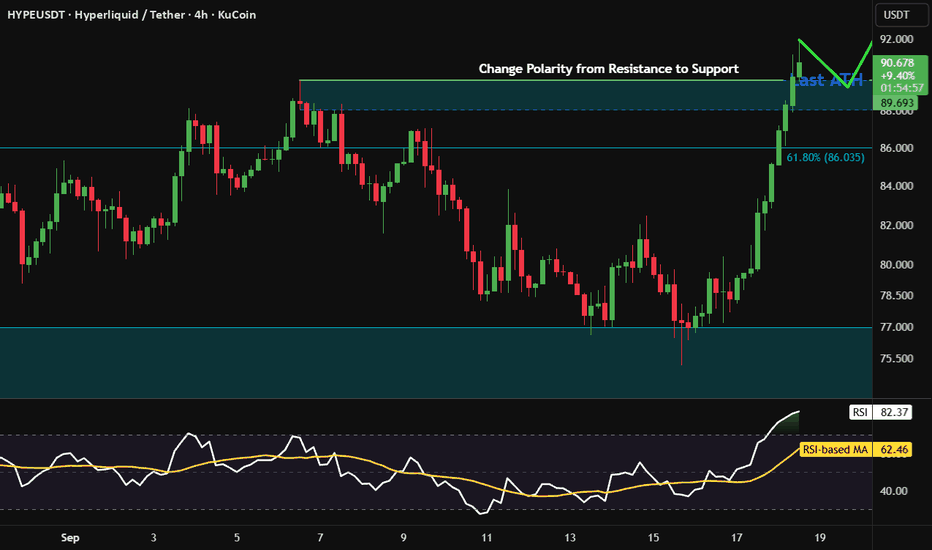932x550 pixels.
Task: Select the lower teal support zone rectangle
Action: [x=436, y=362]
